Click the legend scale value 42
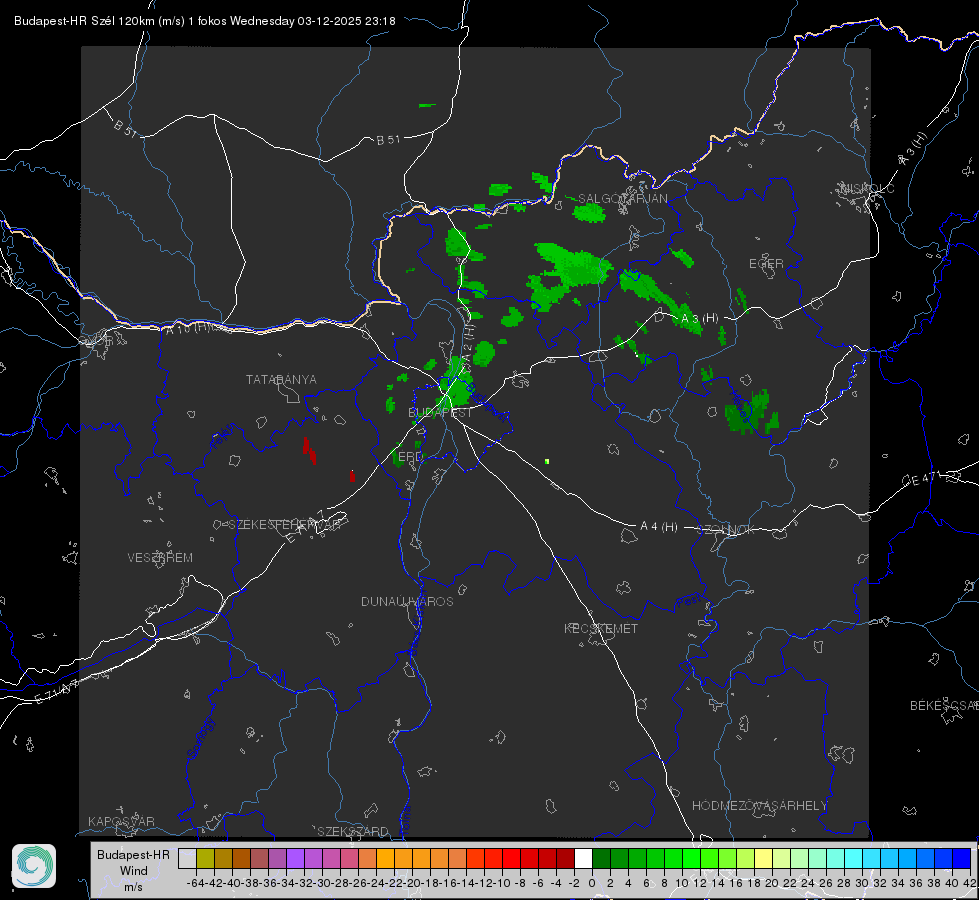The height and width of the screenshot is (900, 979). [970, 883]
